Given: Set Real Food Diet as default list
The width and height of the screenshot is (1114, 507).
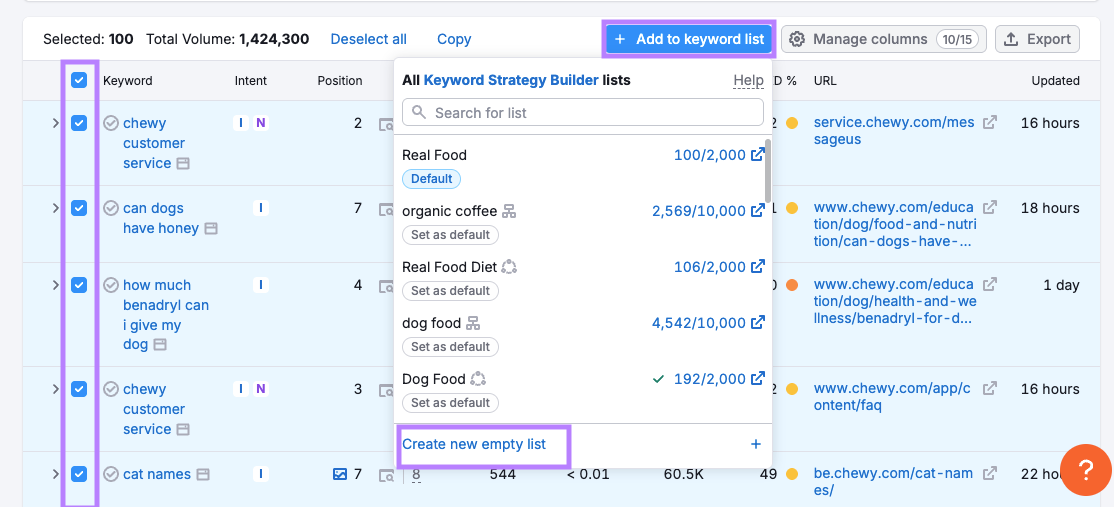Looking at the screenshot, I should point(450,290).
